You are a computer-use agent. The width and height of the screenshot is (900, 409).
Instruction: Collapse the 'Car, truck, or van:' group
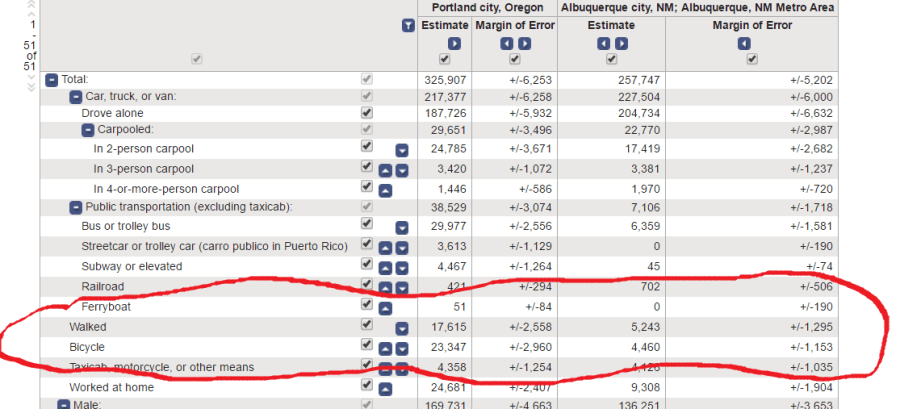[75, 97]
